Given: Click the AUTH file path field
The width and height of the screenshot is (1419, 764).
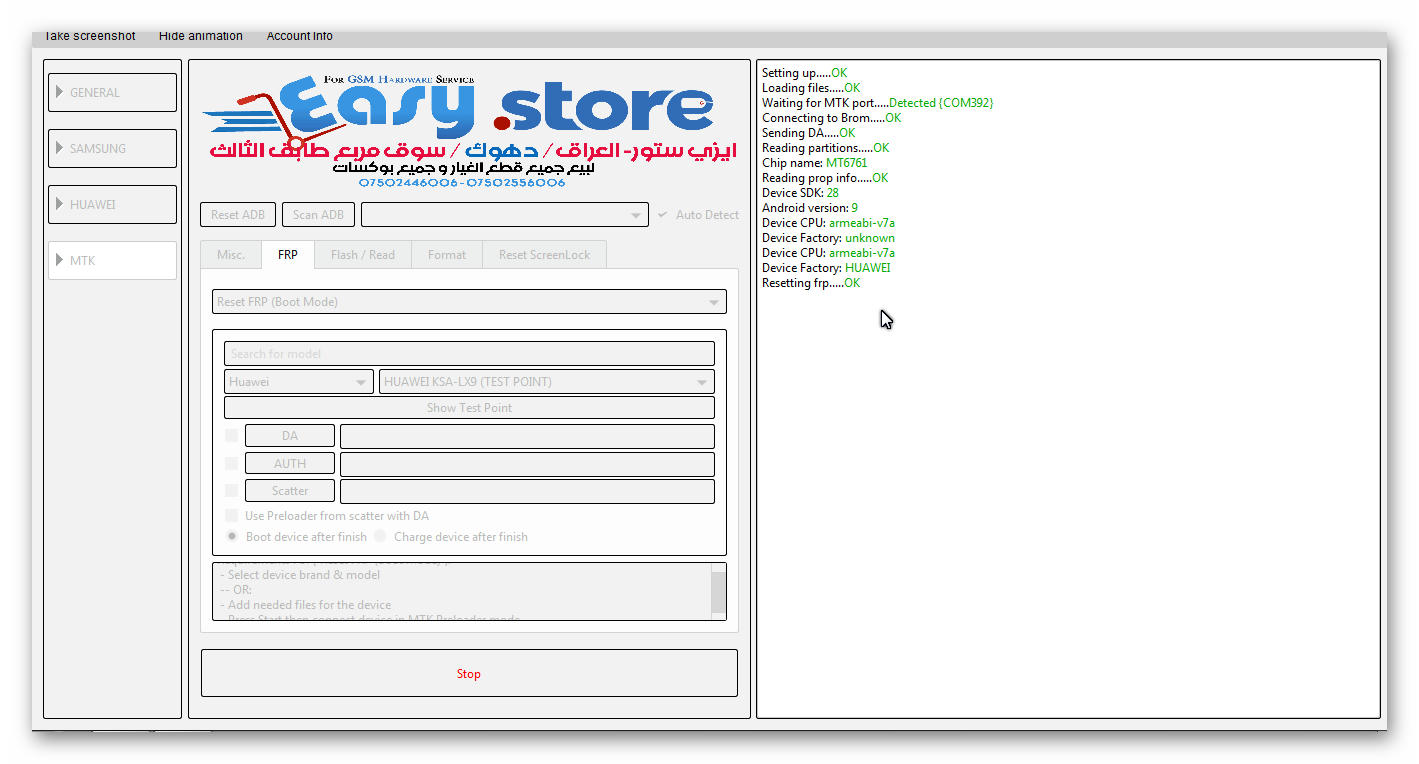Looking at the screenshot, I should 527,464.
